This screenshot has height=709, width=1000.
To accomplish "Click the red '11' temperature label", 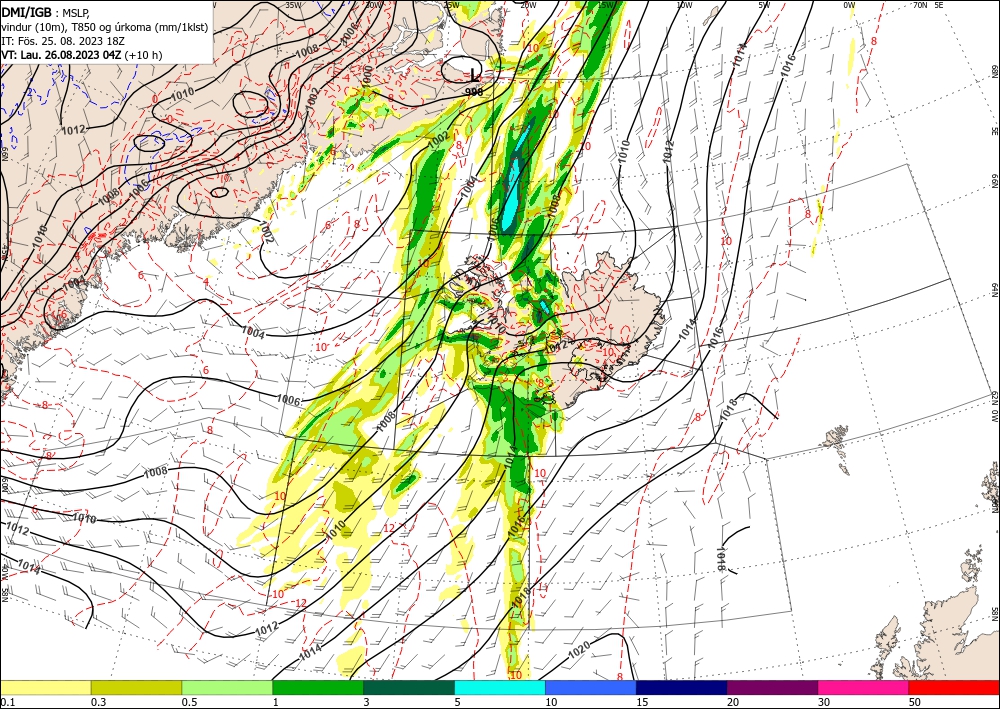I will 543,587.
